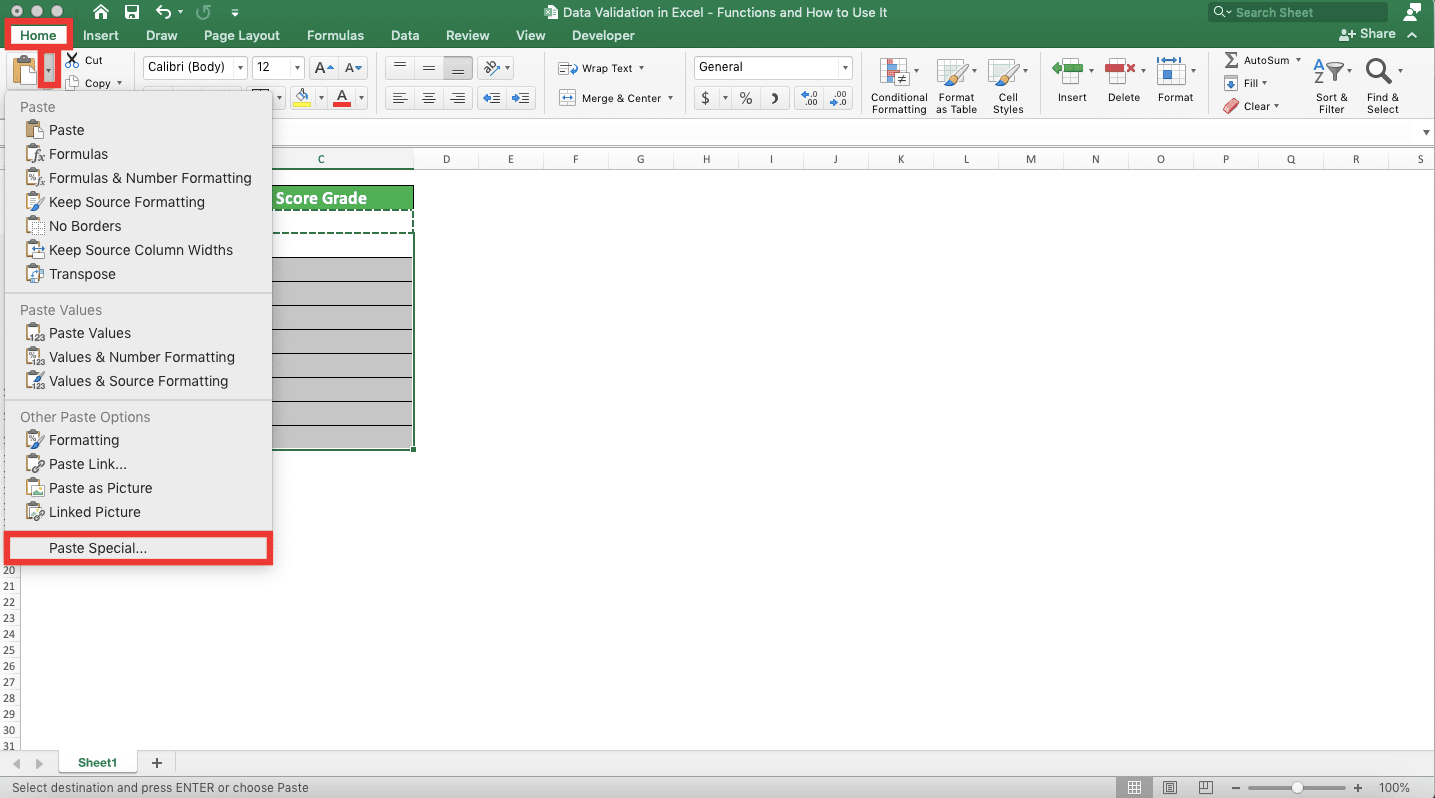Open Format as Table gallery

(x=956, y=86)
